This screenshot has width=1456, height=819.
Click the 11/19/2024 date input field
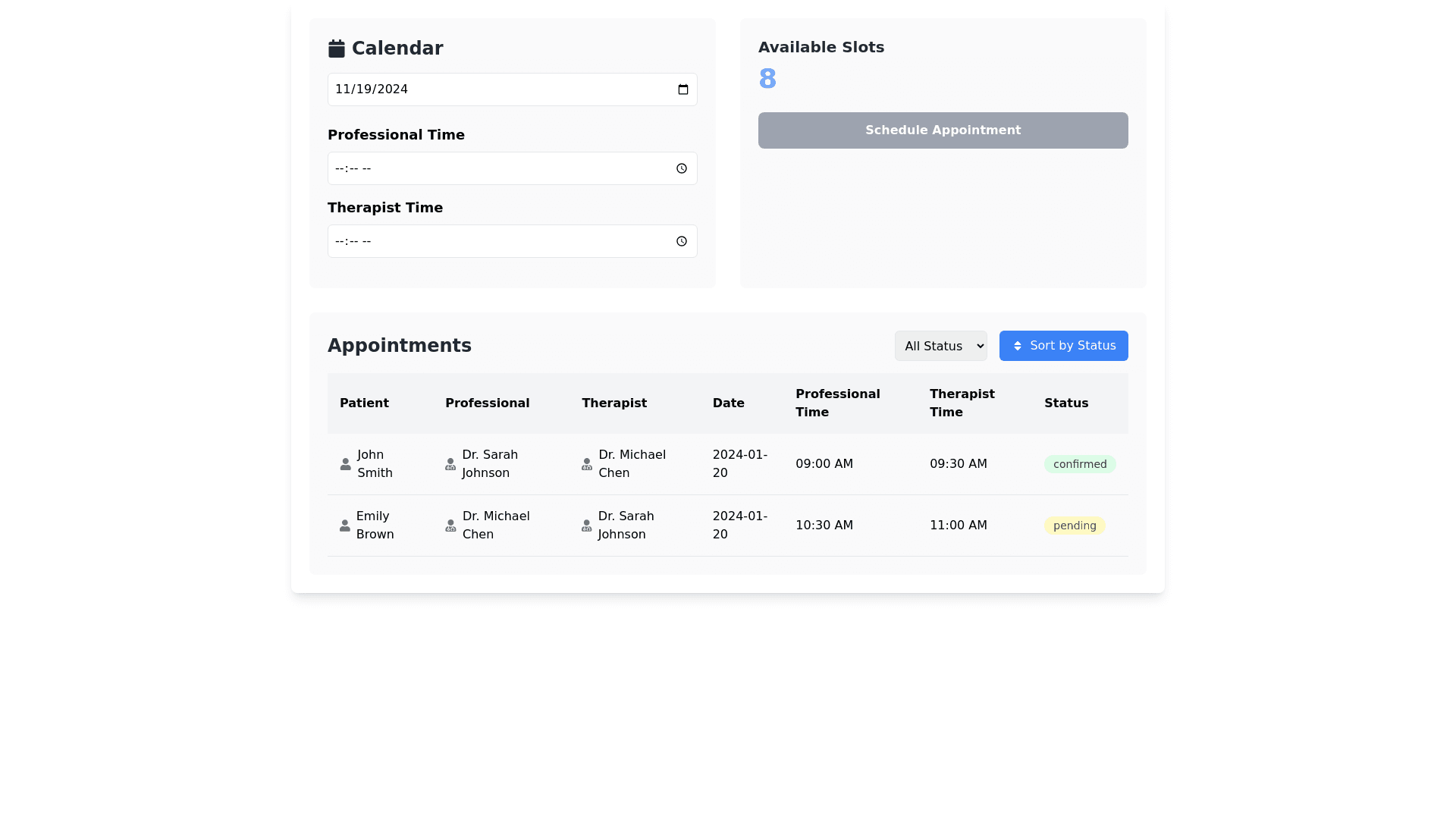500,89
